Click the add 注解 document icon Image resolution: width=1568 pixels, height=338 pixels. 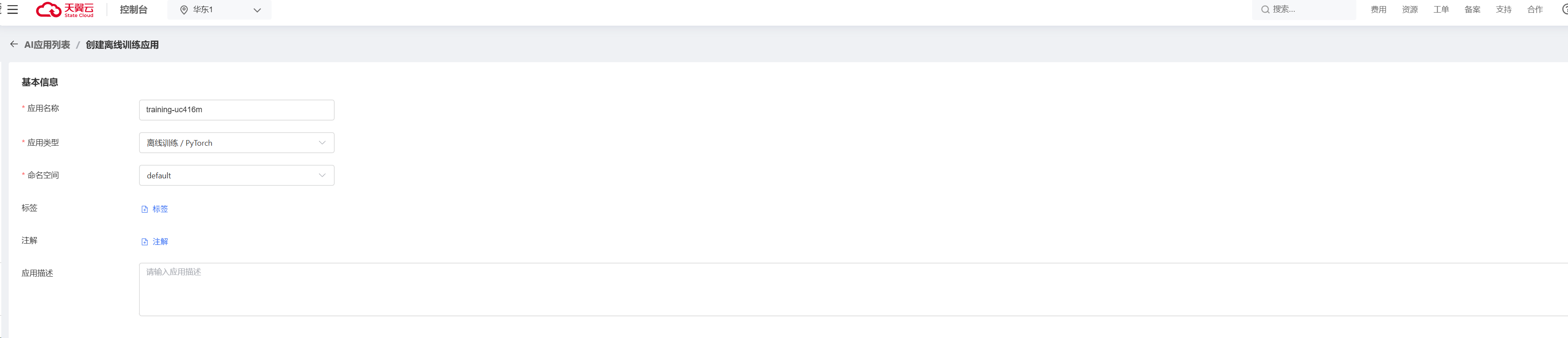tap(145, 242)
